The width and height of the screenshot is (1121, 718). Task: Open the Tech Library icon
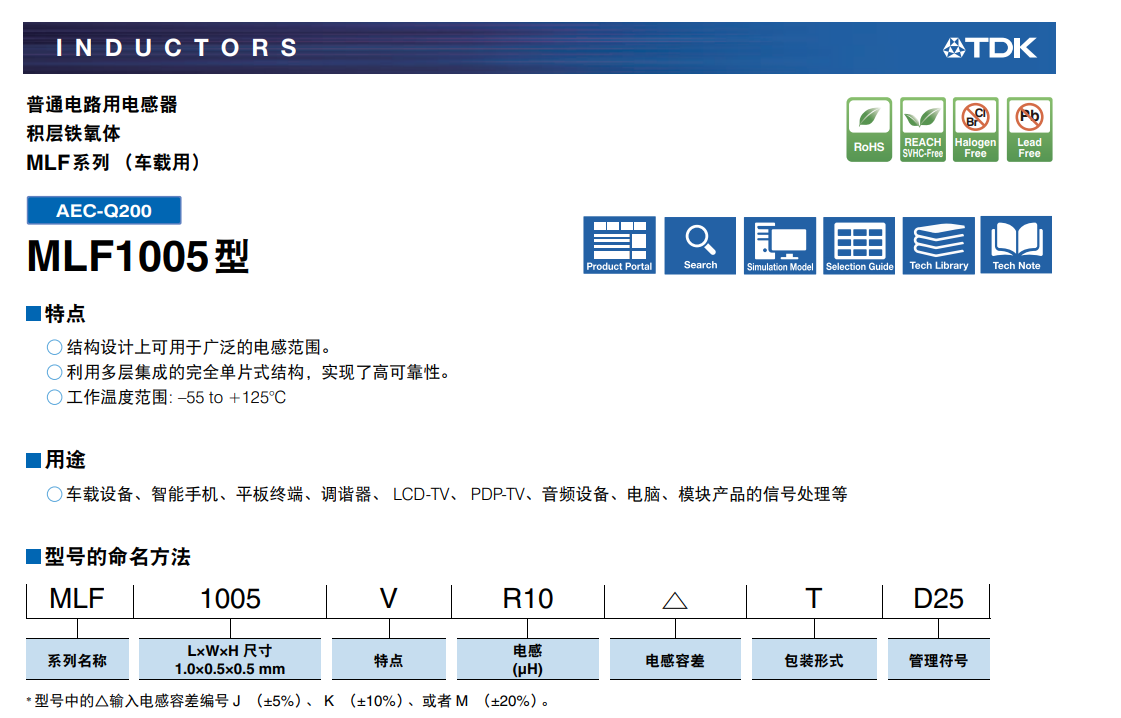click(939, 245)
